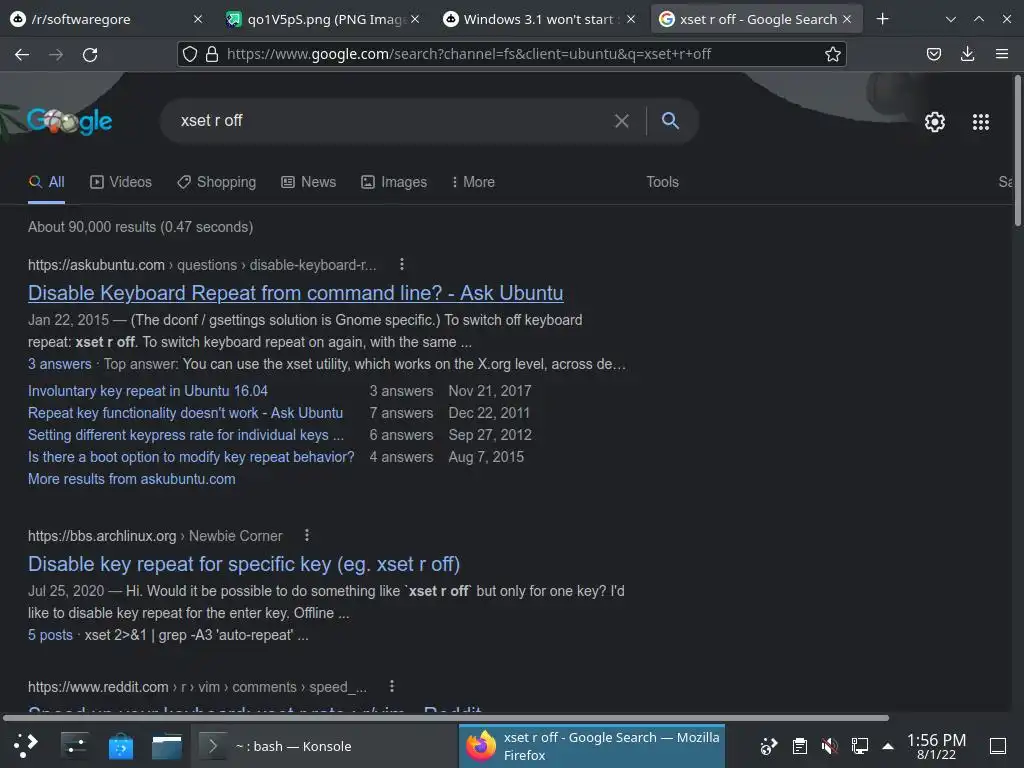
Task: Click the horizontal page scrollbar
Action: point(446,718)
